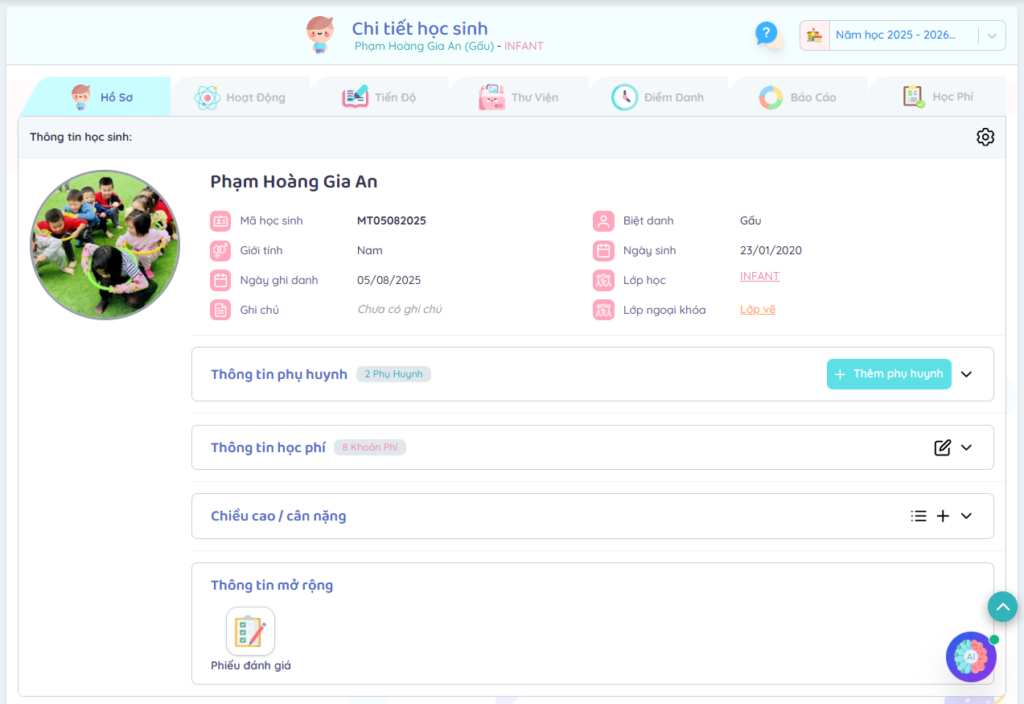1024x704 pixels.
Task: Show height/weight history list icon
Action: [918, 516]
